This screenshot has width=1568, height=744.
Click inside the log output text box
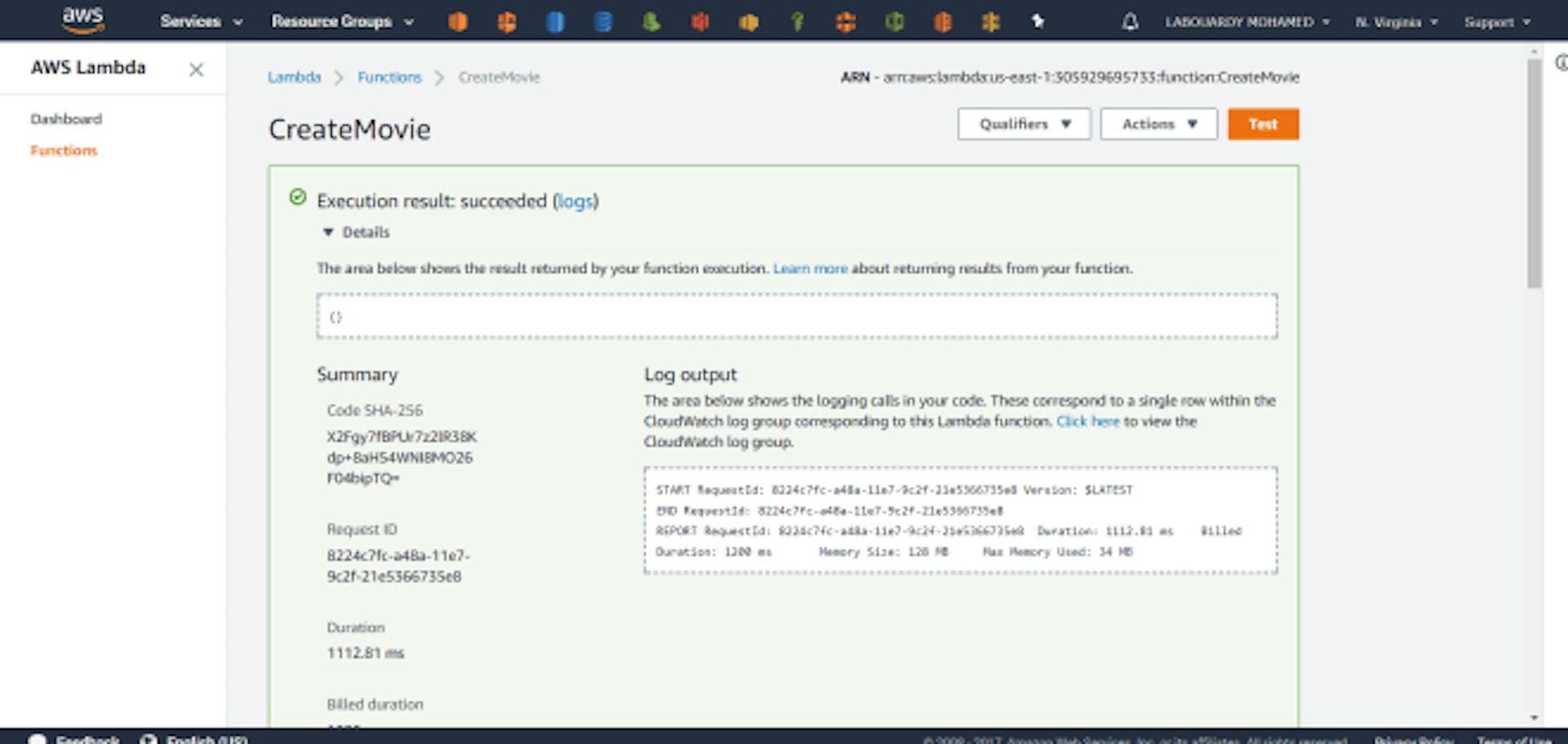tap(960, 520)
